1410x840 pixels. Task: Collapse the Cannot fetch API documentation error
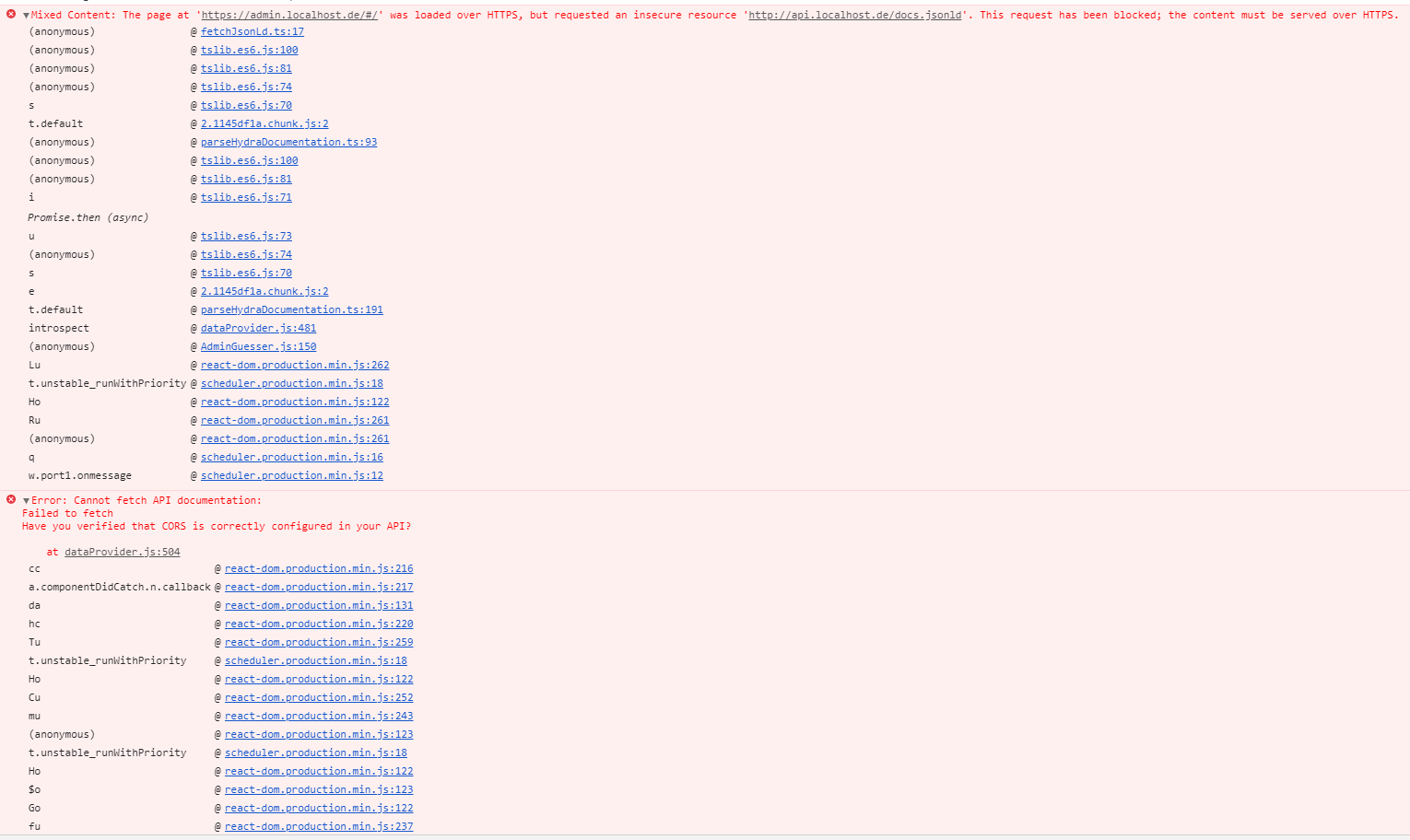coord(25,499)
